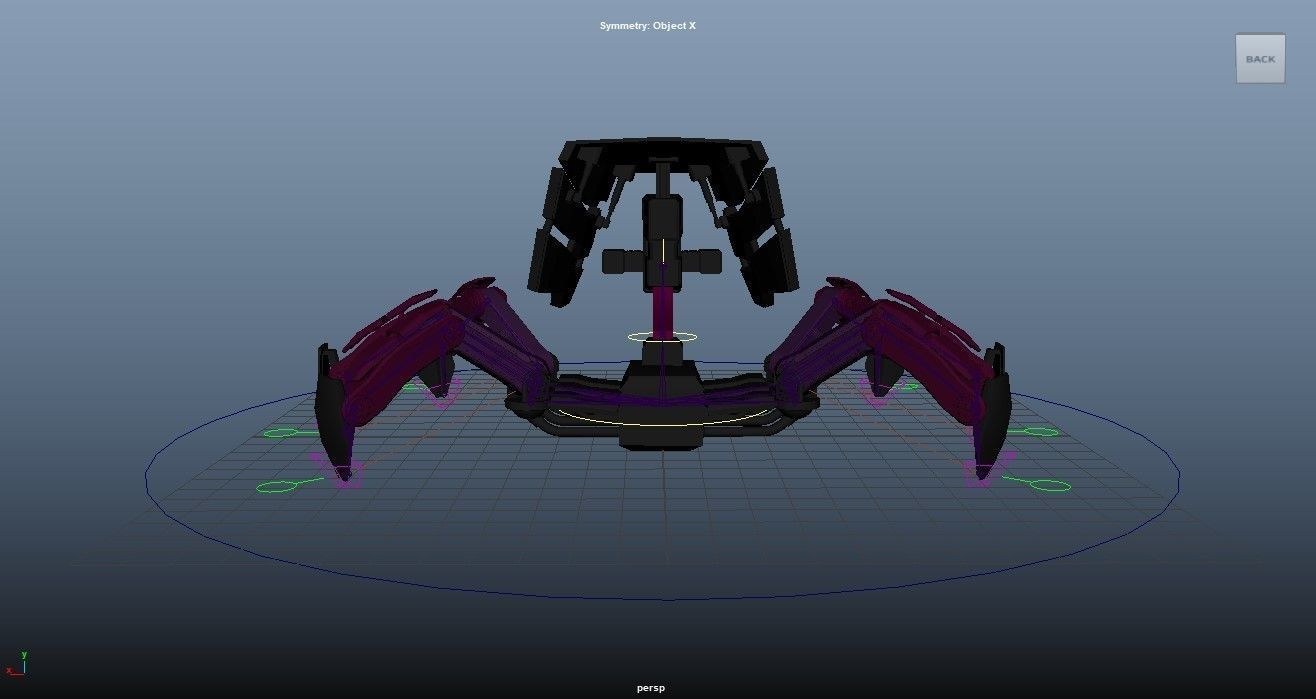Click the 'Symmetry: Object X' heads-up text
The height and width of the screenshot is (699, 1316).
(648, 26)
